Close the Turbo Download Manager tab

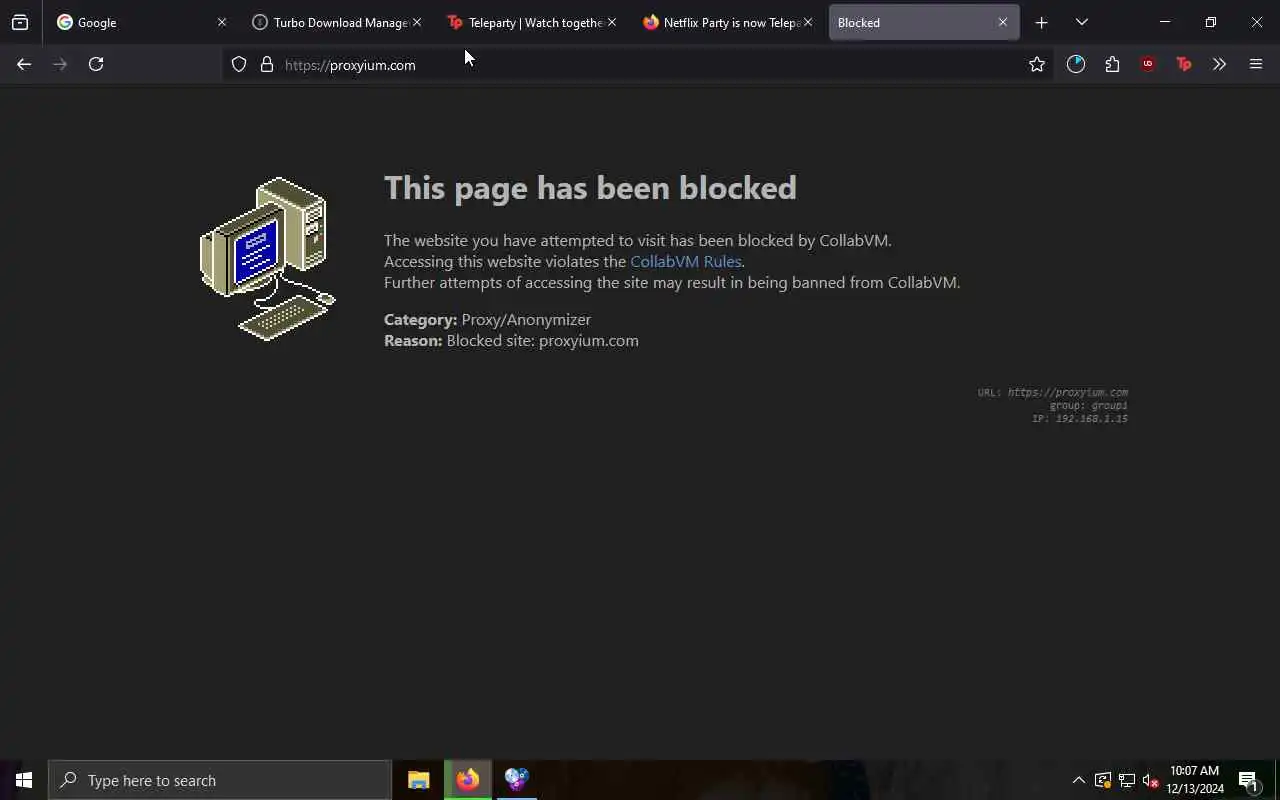pyautogui.click(x=417, y=22)
